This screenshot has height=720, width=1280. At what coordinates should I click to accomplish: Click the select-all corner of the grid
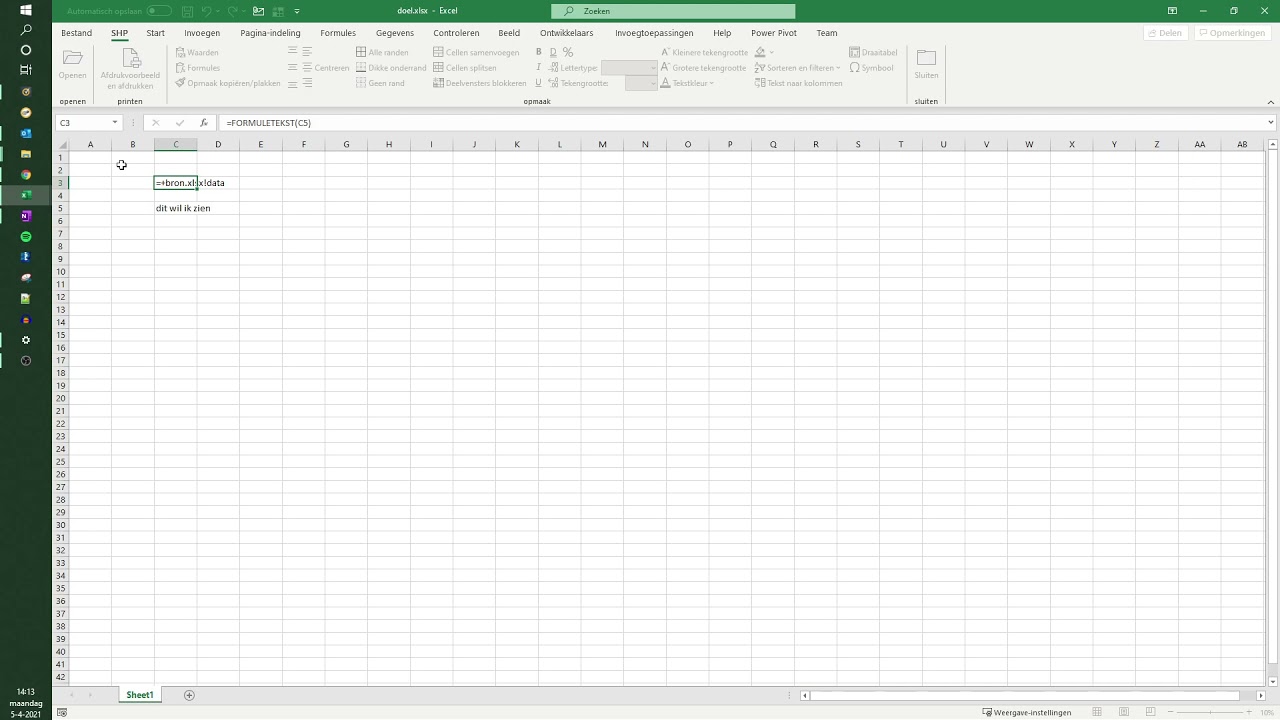click(61, 145)
